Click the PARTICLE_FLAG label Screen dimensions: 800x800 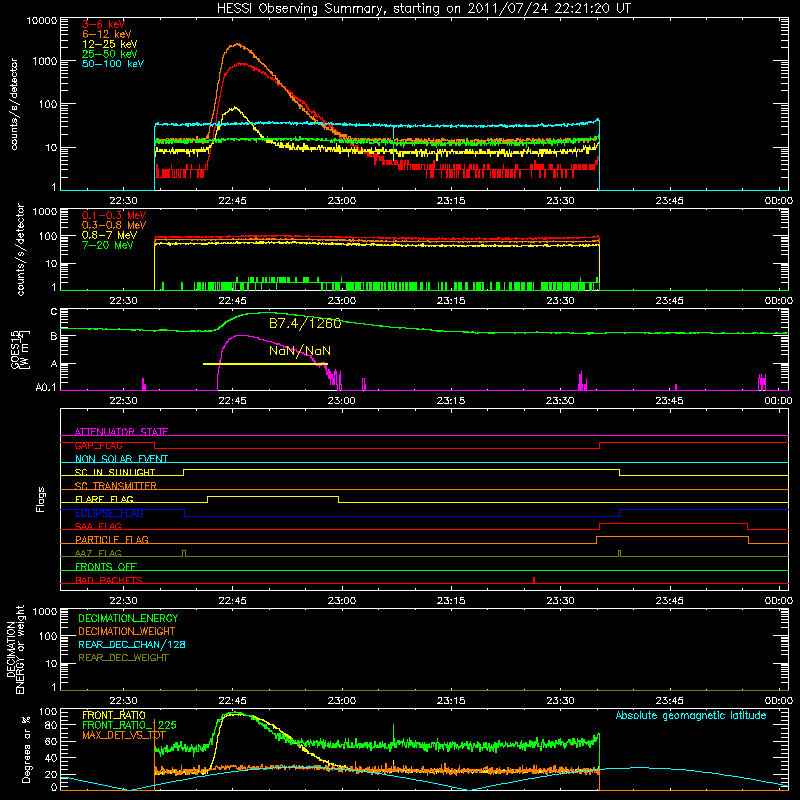pos(112,539)
